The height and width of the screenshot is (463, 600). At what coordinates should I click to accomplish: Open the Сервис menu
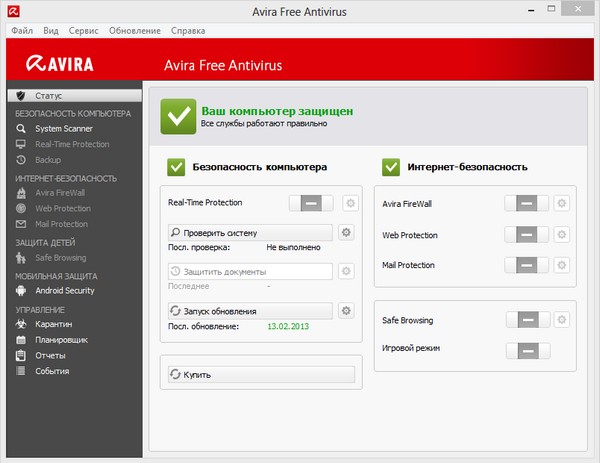[x=85, y=31]
